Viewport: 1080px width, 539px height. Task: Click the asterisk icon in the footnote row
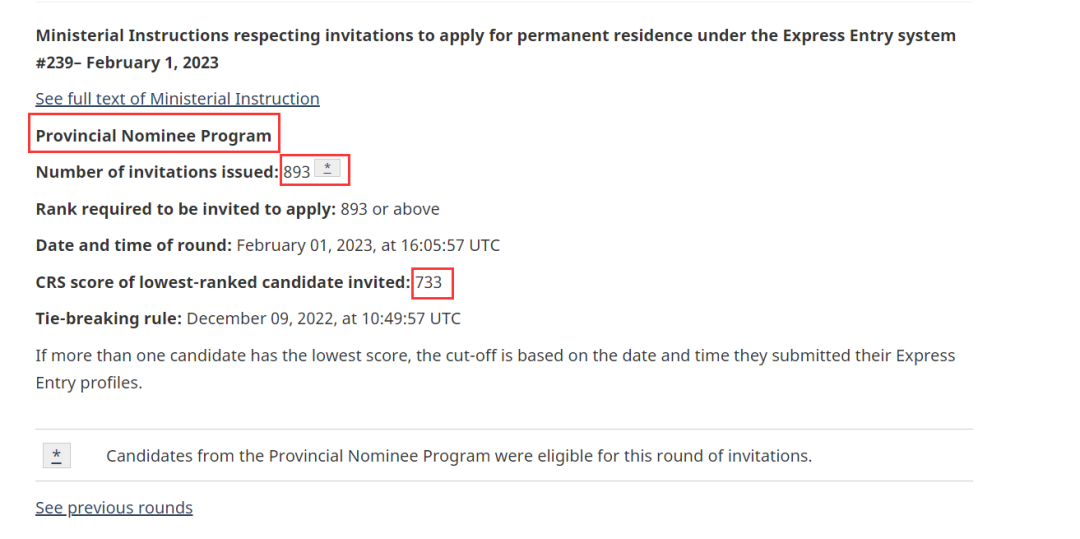click(x=56, y=456)
